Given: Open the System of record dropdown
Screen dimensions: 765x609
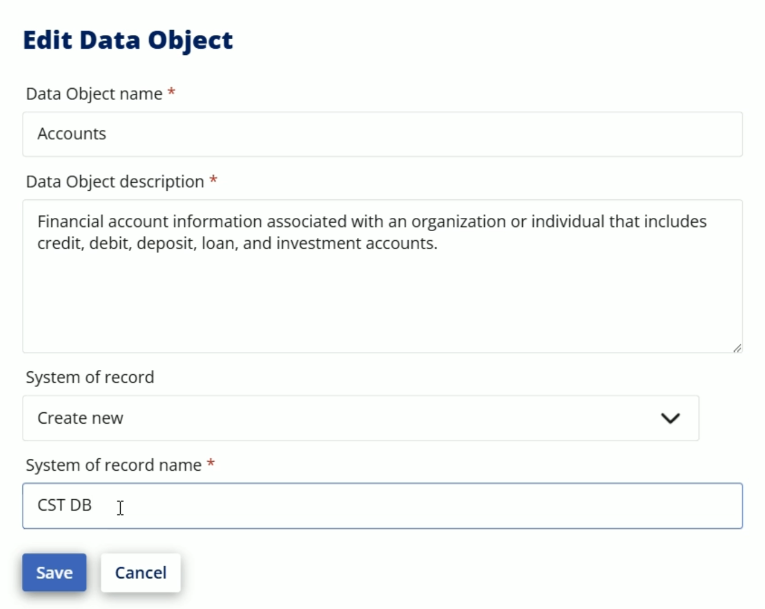Looking at the screenshot, I should pyautogui.click(x=361, y=418).
